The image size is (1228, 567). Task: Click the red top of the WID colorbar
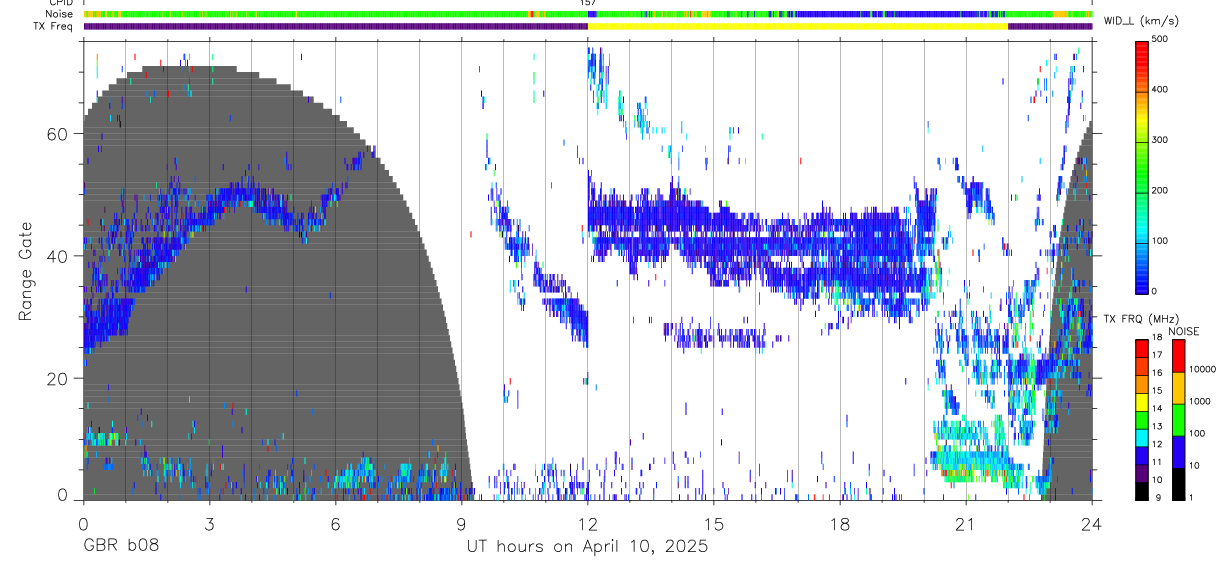(x=1142, y=52)
